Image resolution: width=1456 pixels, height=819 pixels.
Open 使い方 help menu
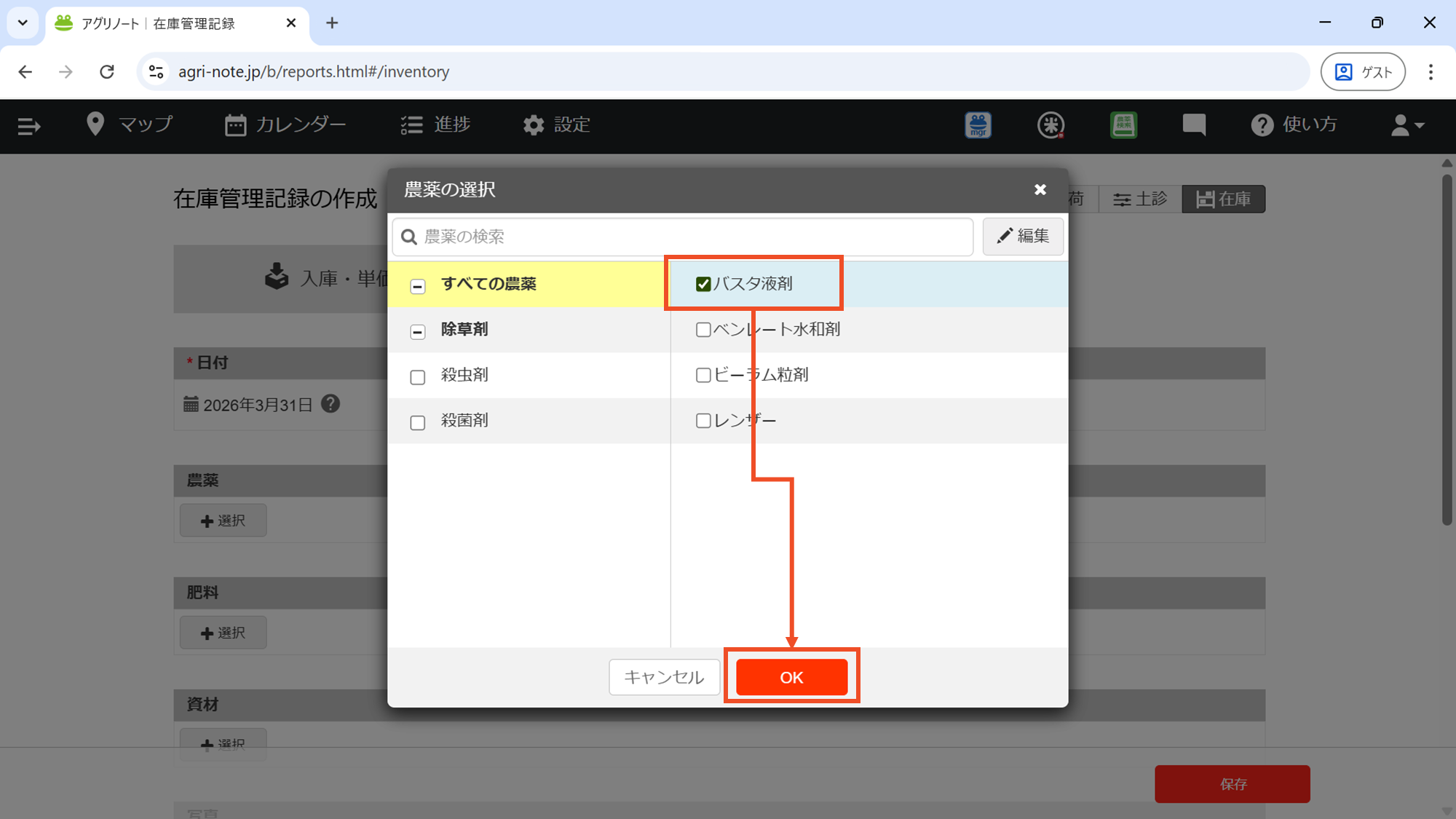(1294, 124)
